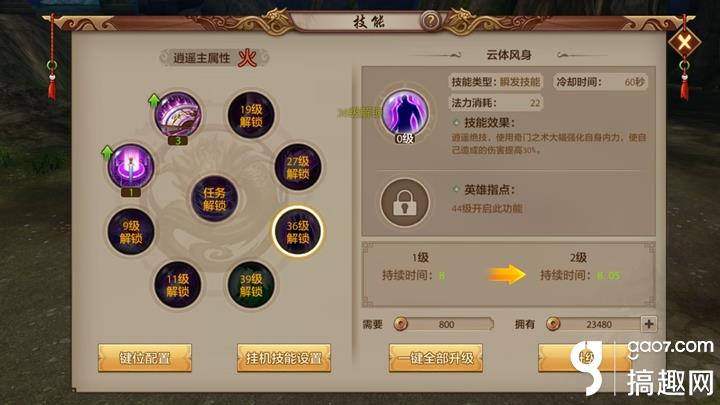Close the skill panel with X

pos(684,43)
